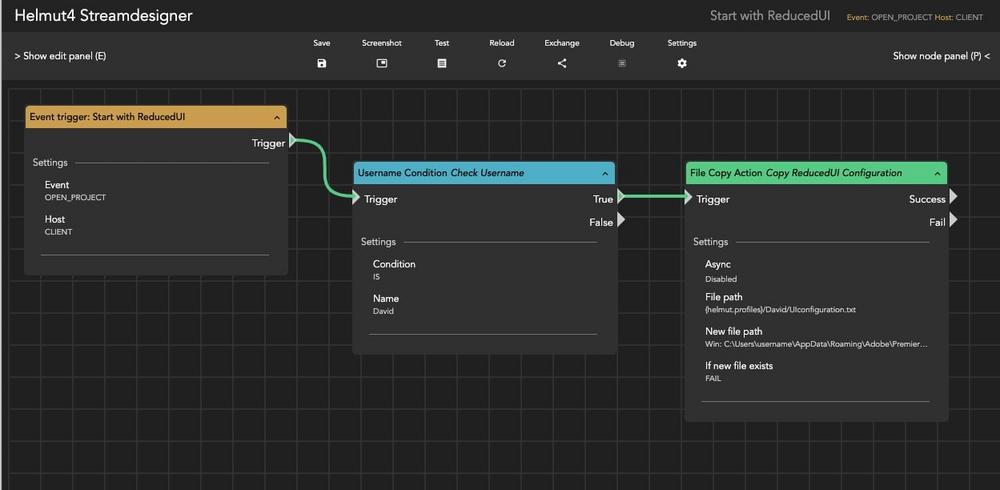Click the Fail output port of File Copy
The width and height of the screenshot is (1000, 490).
[953, 221]
